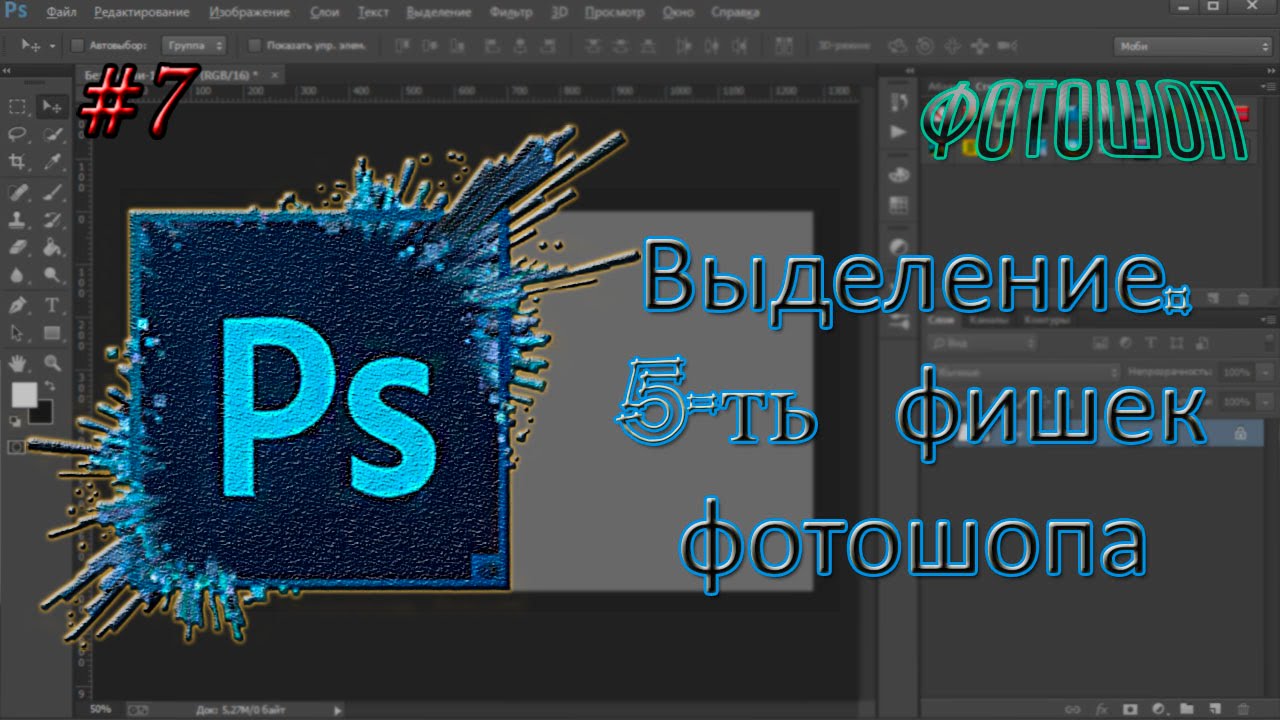Screen dimensions: 1280x720
Task: Open the layer filter kind dropdown
Action: click(982, 343)
